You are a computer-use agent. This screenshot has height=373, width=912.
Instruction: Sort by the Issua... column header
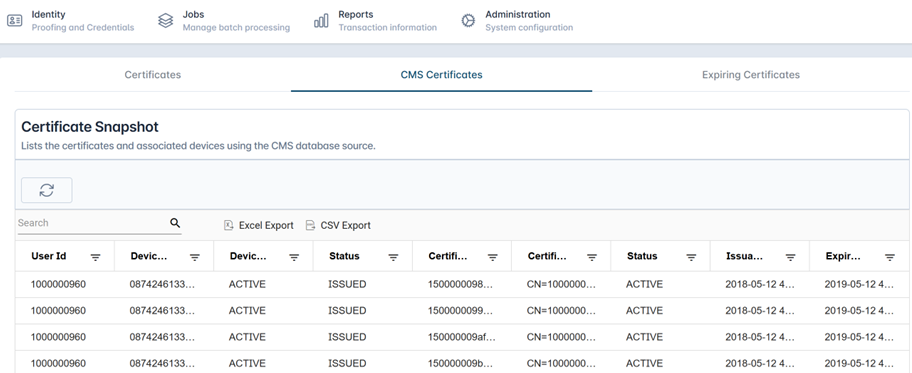744,256
